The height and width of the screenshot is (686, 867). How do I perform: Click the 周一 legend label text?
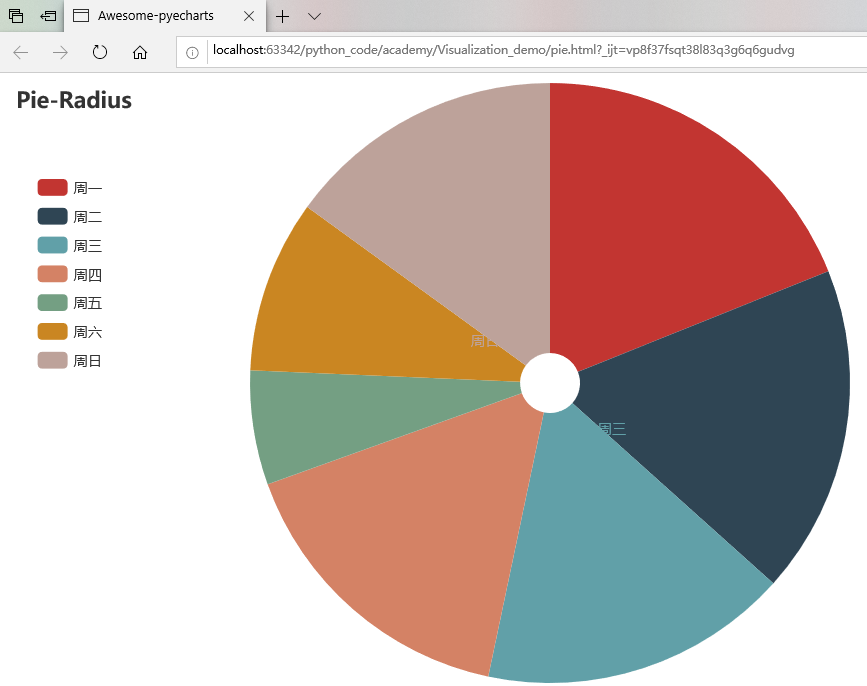87,188
